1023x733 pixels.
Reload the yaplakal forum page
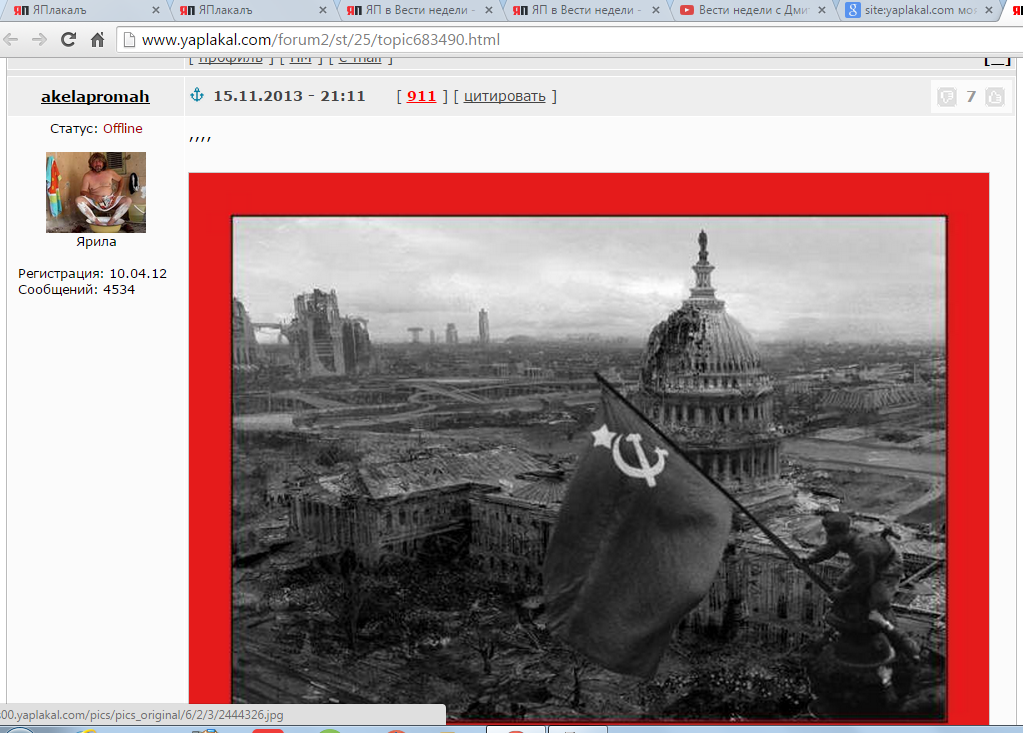(68, 40)
